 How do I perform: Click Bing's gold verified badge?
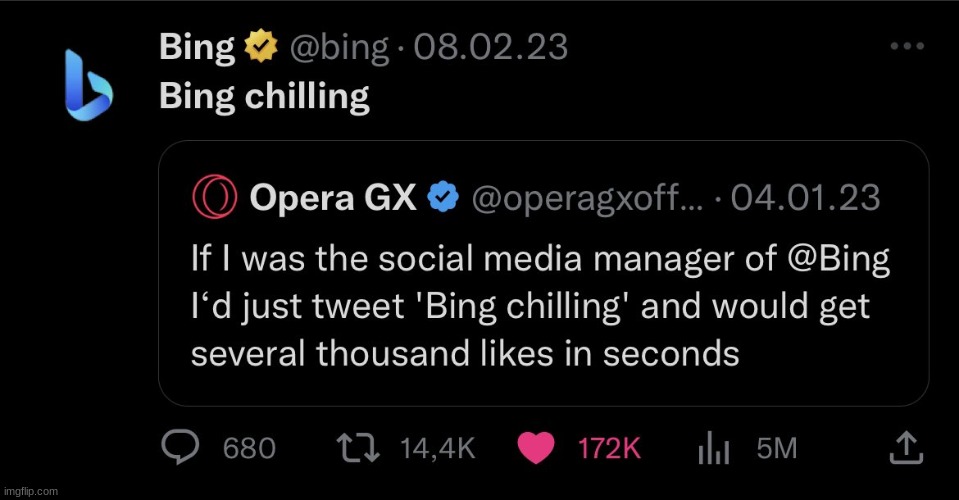pos(261,47)
